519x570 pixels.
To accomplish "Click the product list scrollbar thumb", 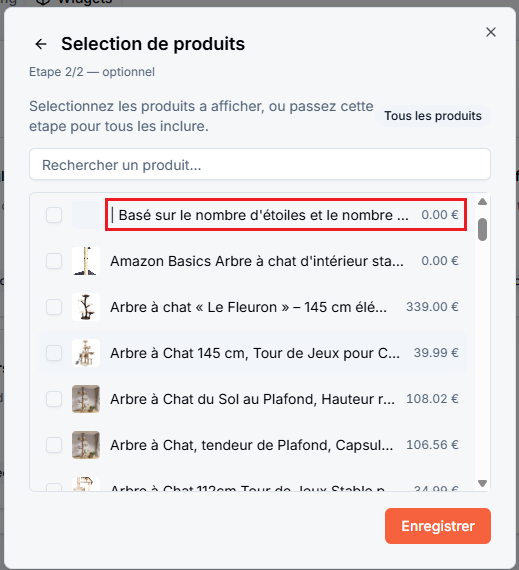I will point(482,229).
